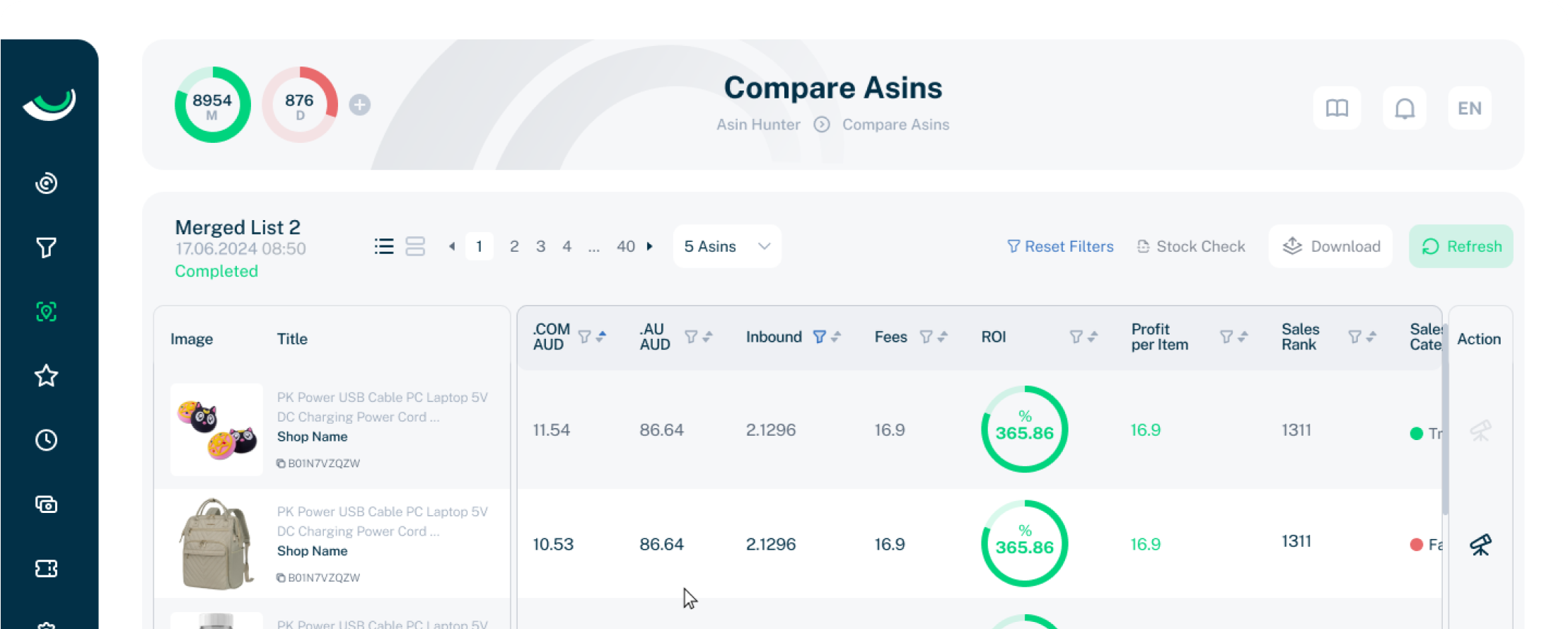Screen dimensions: 1568x629
Task: Click the 8954 M credit ring
Action: tap(212, 105)
